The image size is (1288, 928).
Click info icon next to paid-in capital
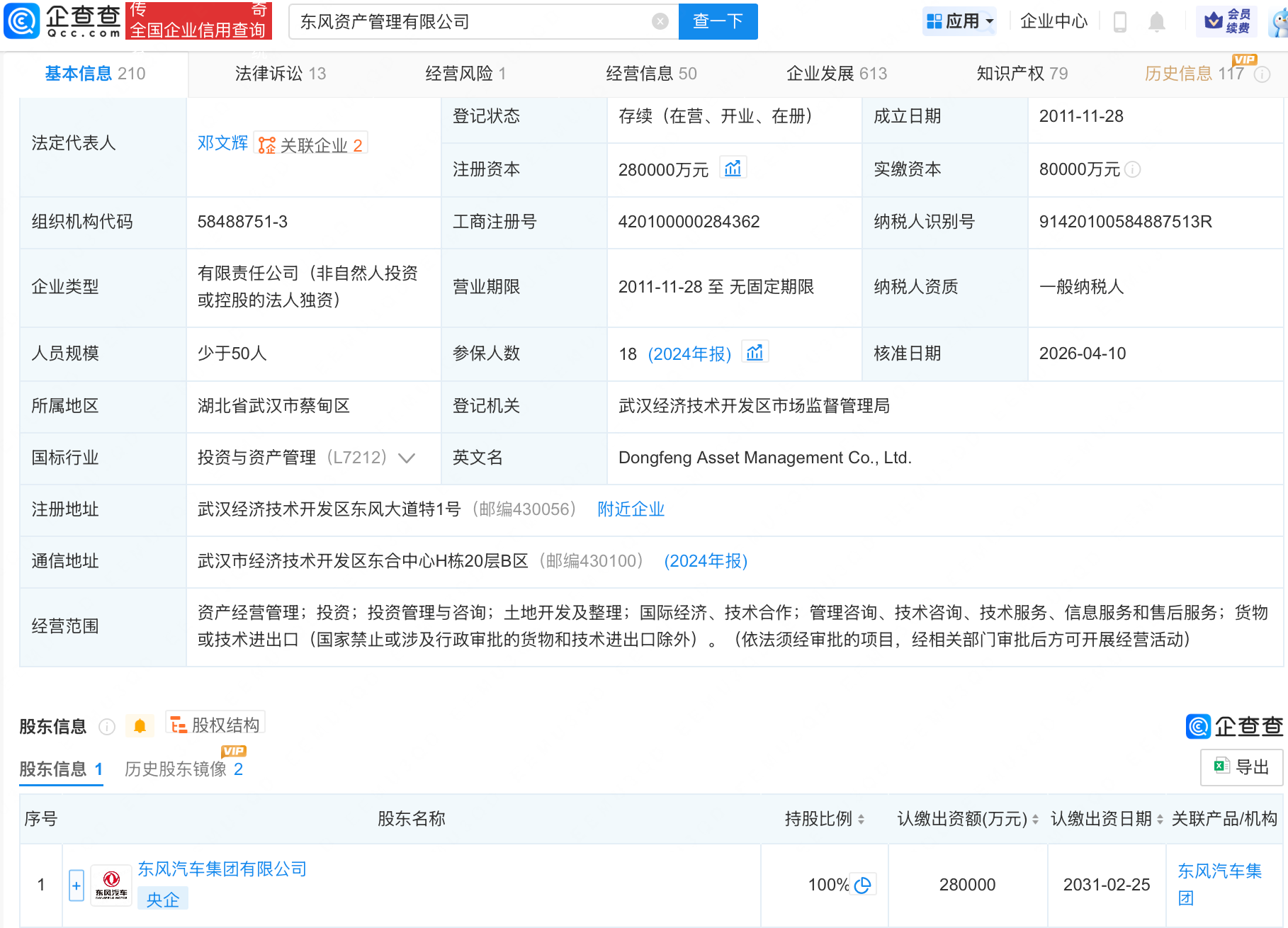1133,169
